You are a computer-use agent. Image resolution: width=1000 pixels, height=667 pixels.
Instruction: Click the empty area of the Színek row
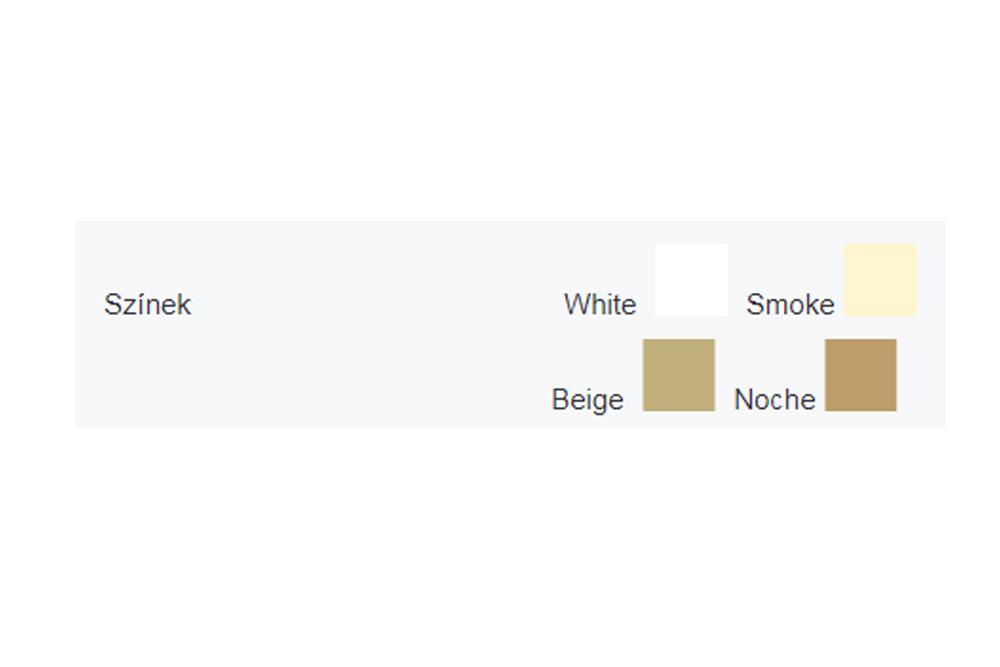[370, 325]
